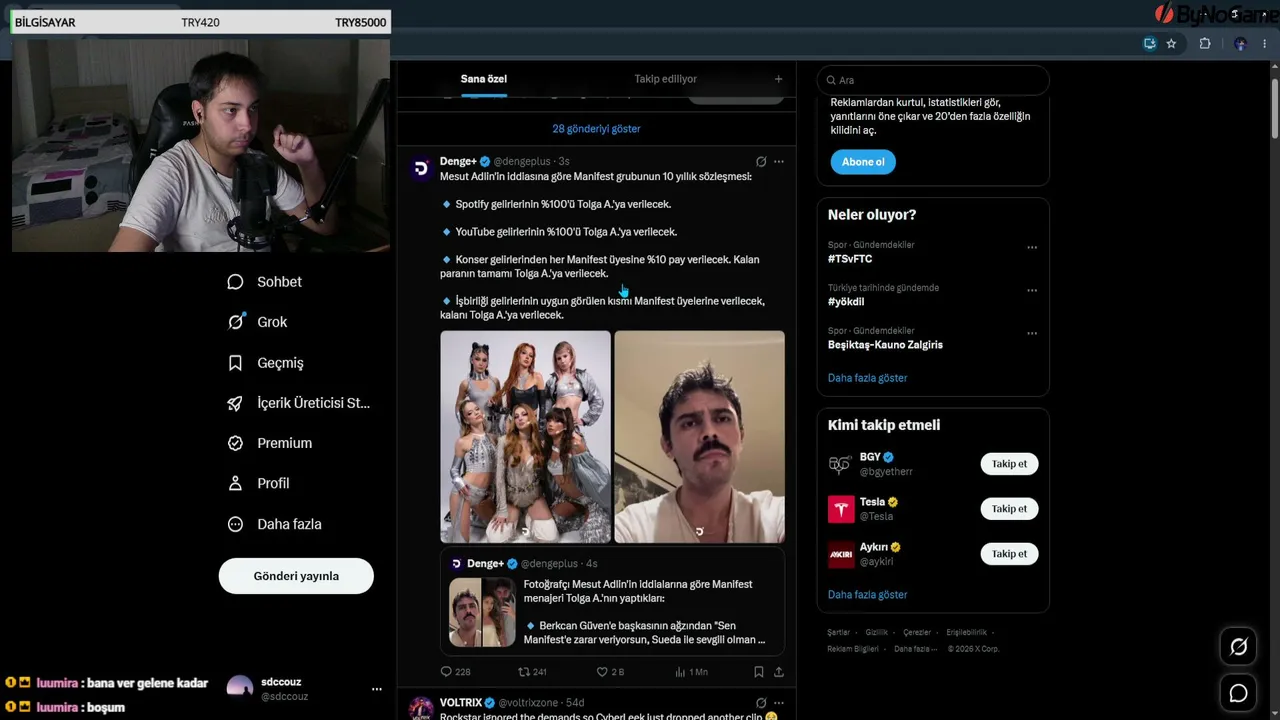This screenshot has height=720, width=1280.
Task: Switch to the Takip ediliyor tab
Action: point(665,79)
